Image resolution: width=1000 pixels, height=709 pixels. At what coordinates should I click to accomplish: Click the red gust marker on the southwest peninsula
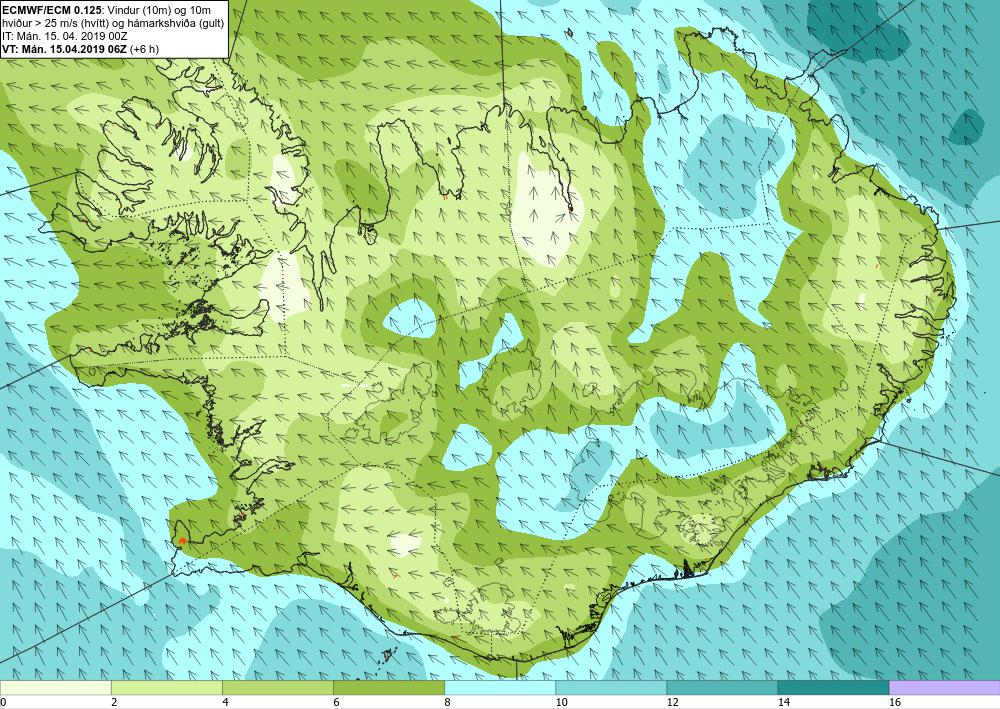point(182,541)
